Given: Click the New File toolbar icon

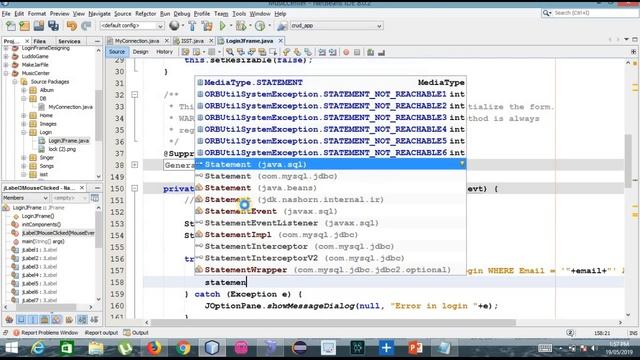Looking at the screenshot, I should [11, 26].
